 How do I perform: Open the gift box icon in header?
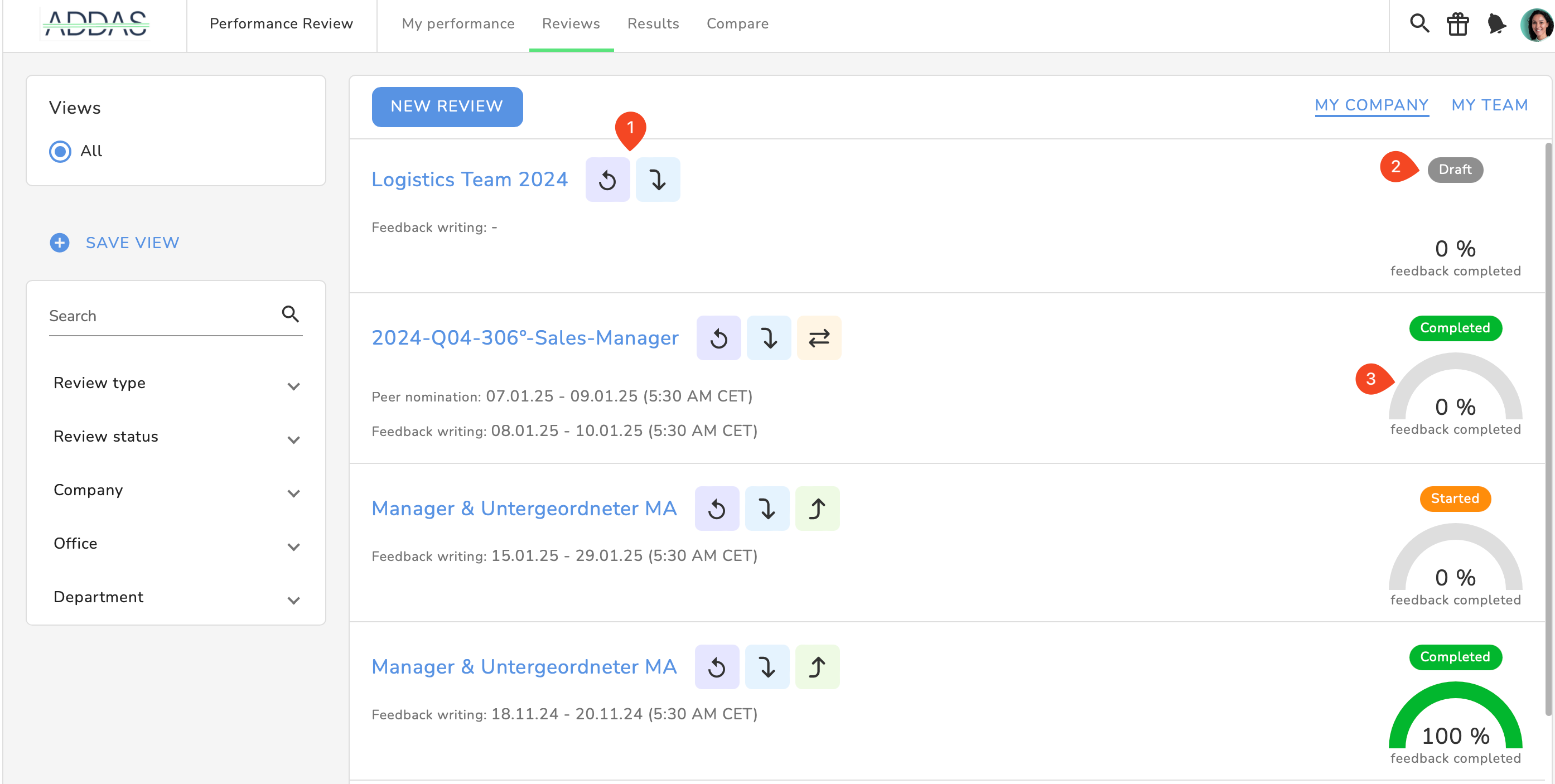(x=1457, y=25)
